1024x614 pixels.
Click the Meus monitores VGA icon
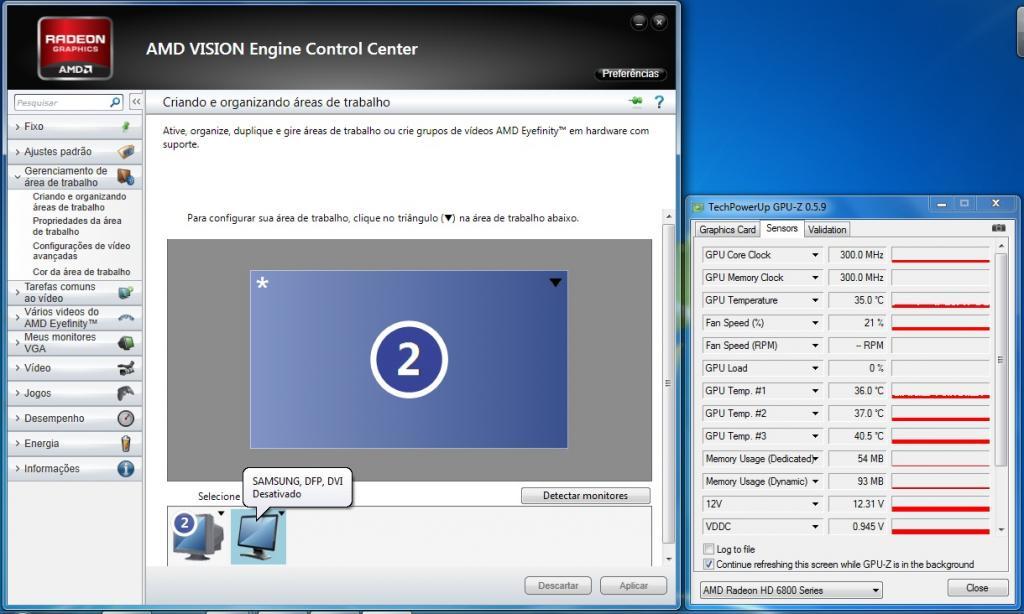pyautogui.click(x=126, y=342)
